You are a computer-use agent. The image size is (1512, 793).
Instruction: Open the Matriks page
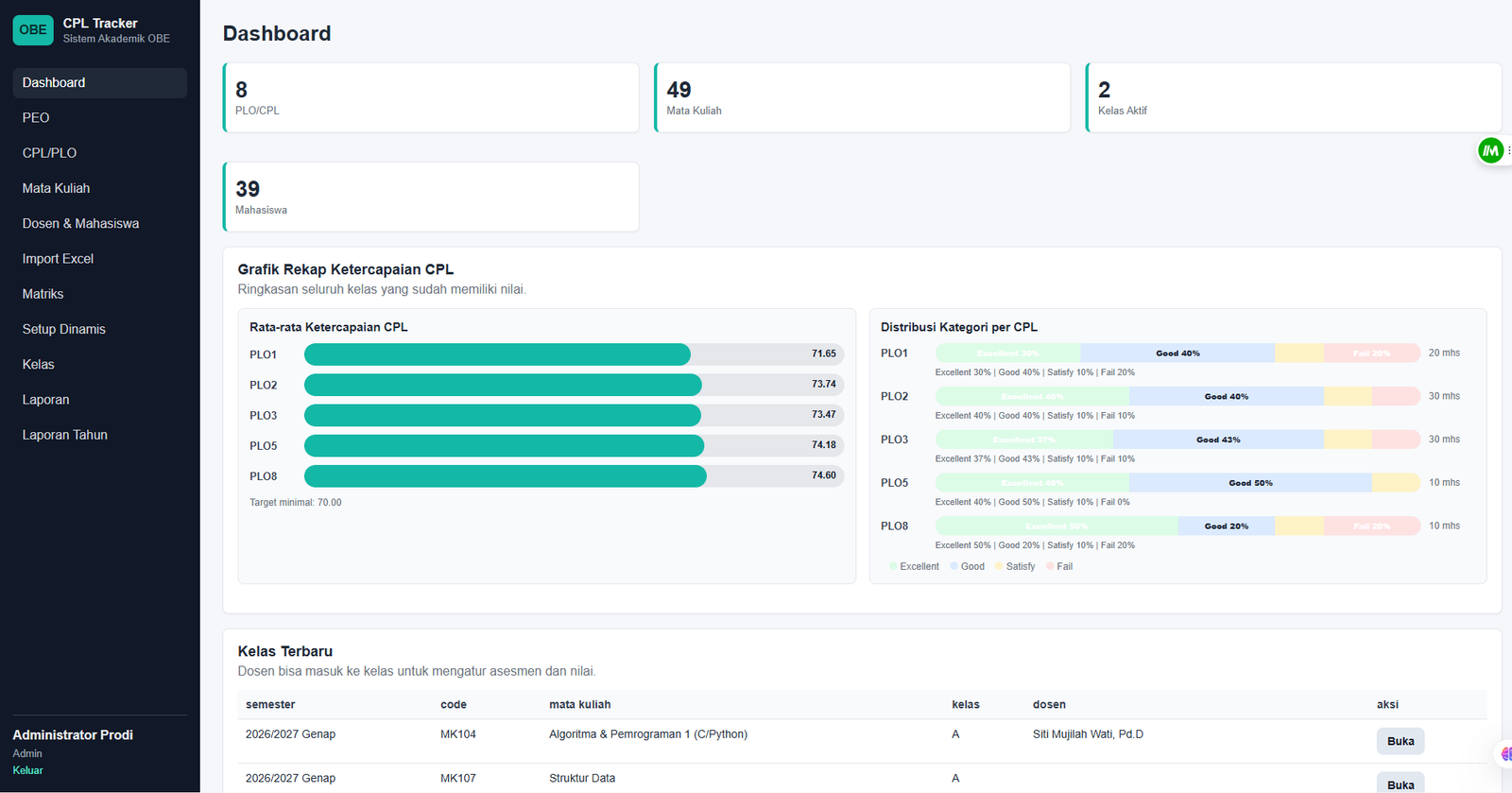(100, 294)
